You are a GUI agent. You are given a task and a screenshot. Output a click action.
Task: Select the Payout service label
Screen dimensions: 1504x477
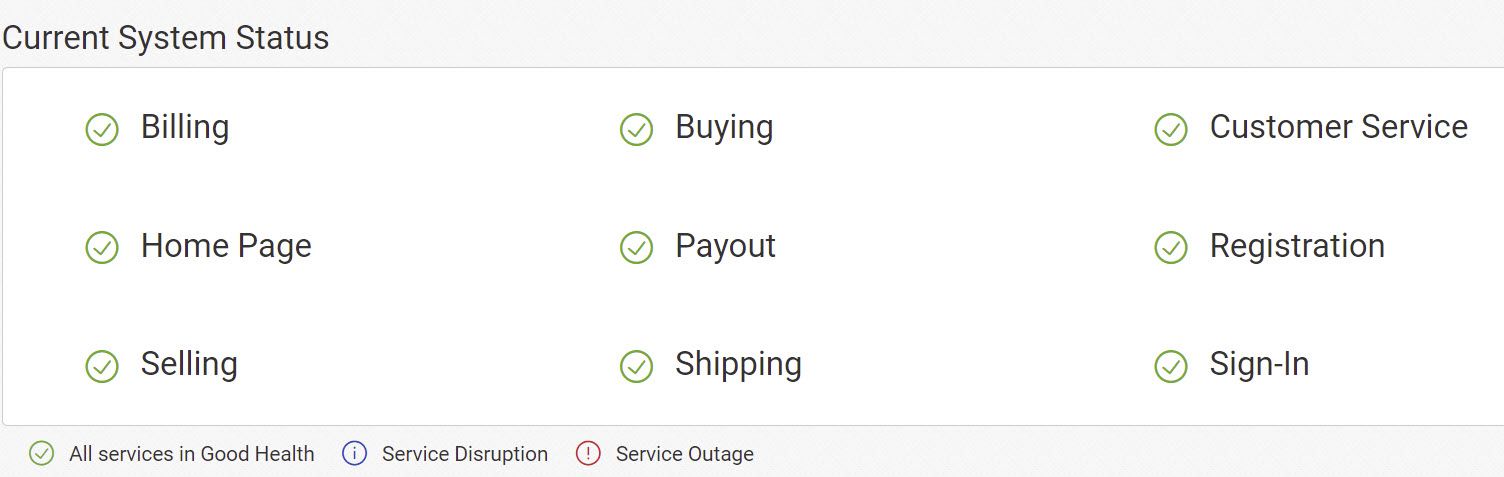pyautogui.click(x=725, y=245)
